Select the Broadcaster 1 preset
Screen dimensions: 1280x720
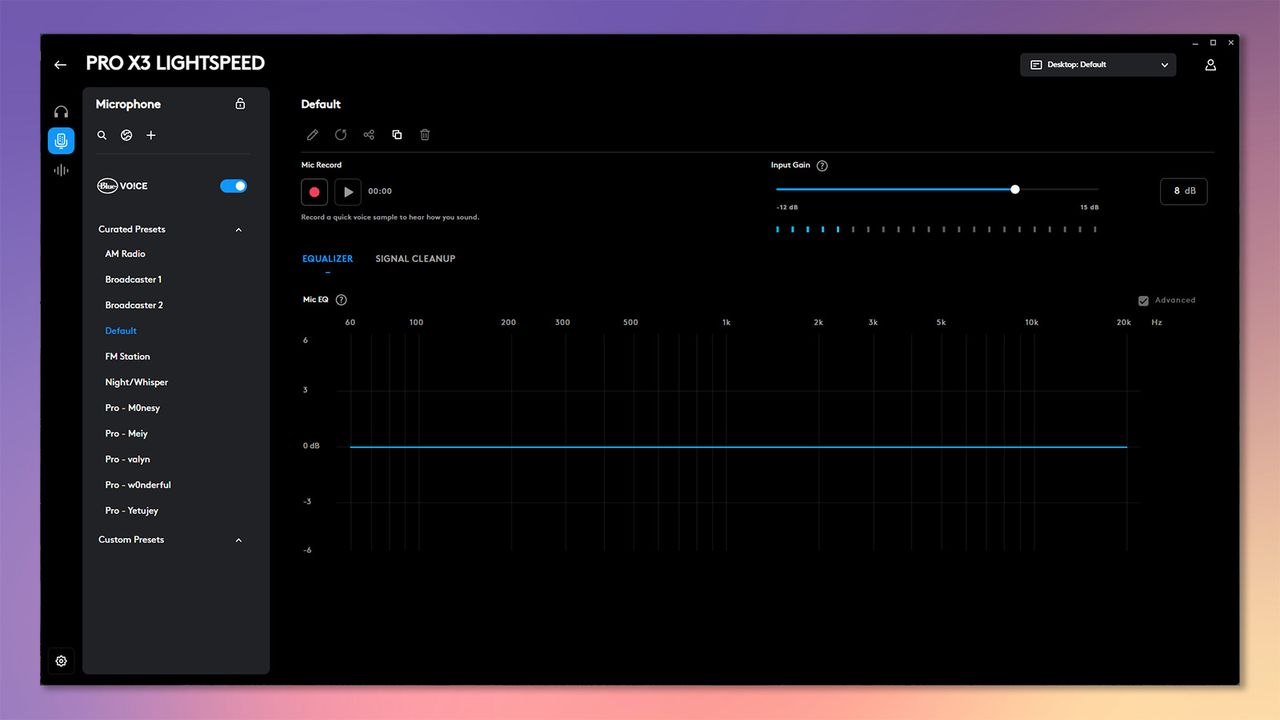(x=133, y=280)
